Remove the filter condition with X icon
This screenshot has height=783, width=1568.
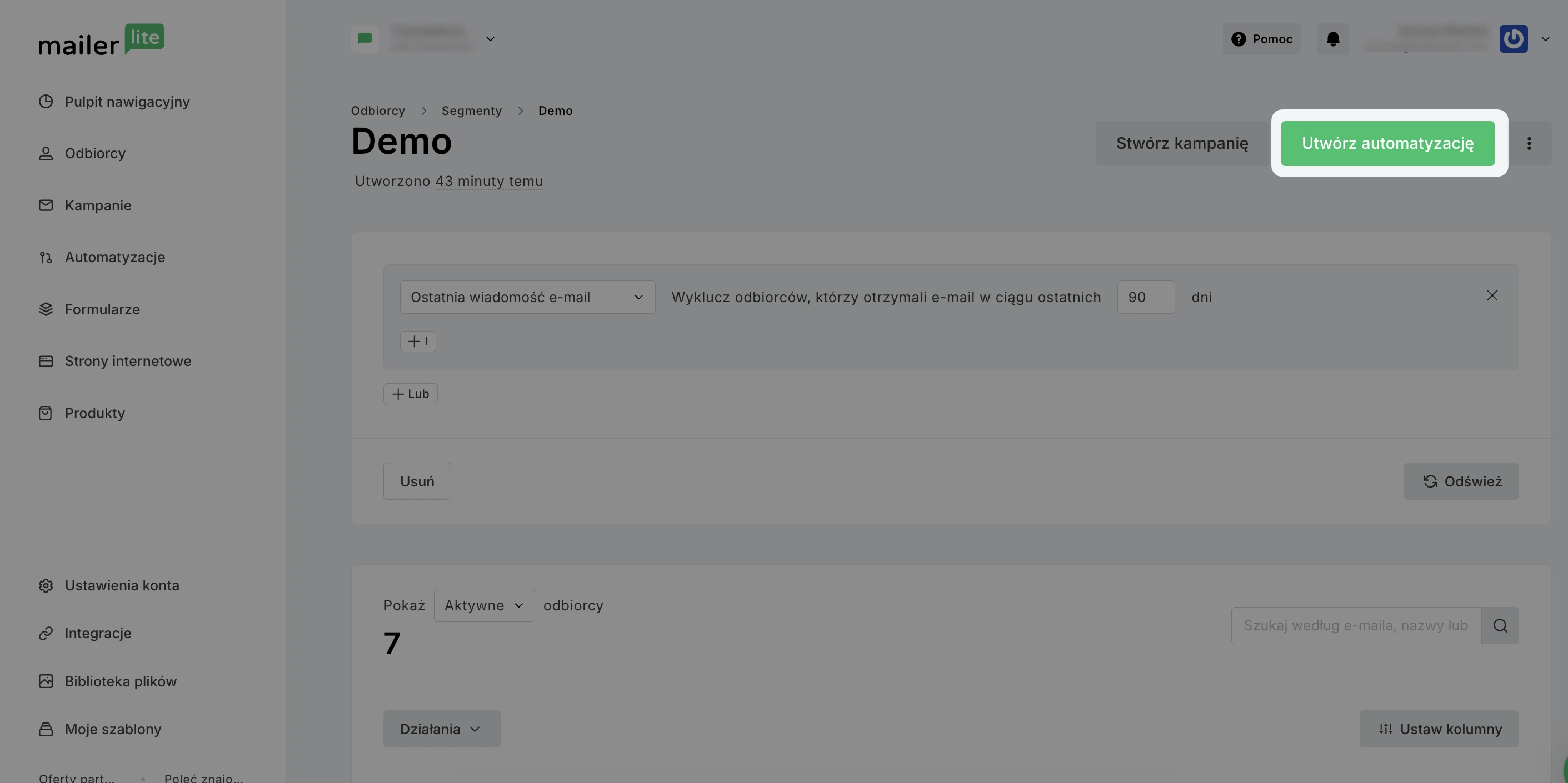pos(1492,295)
